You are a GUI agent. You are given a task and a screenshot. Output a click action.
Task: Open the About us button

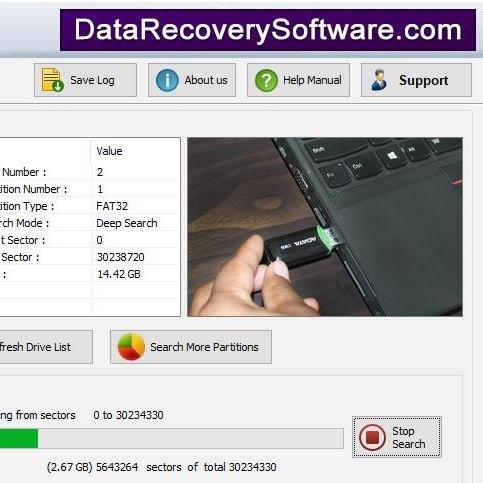point(192,80)
